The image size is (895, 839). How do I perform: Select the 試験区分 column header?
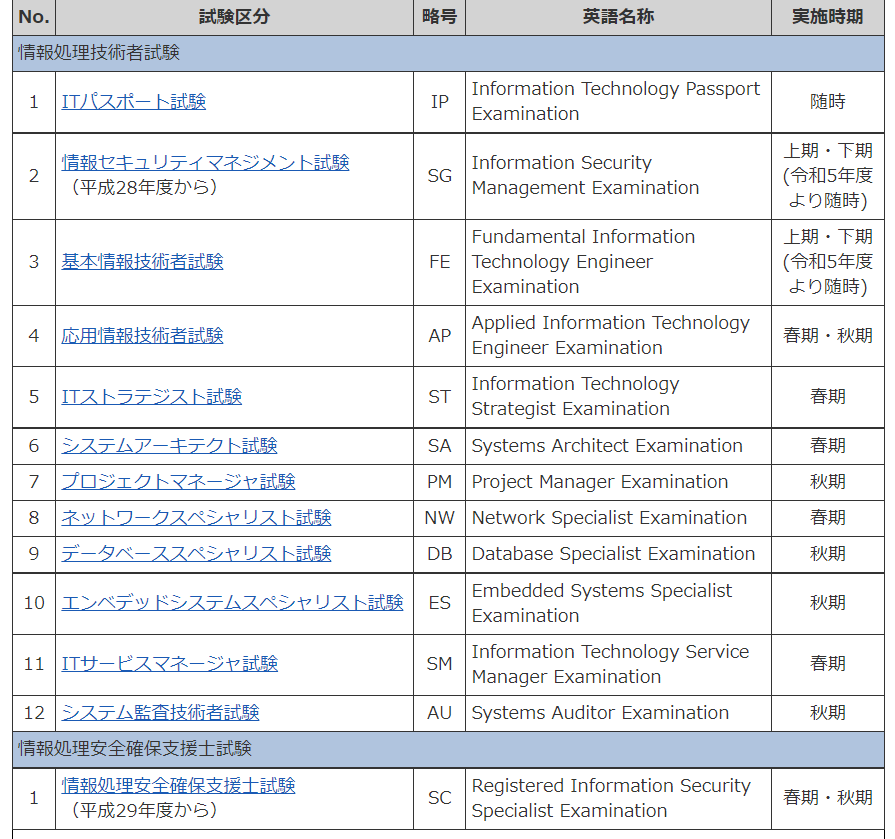tap(234, 17)
